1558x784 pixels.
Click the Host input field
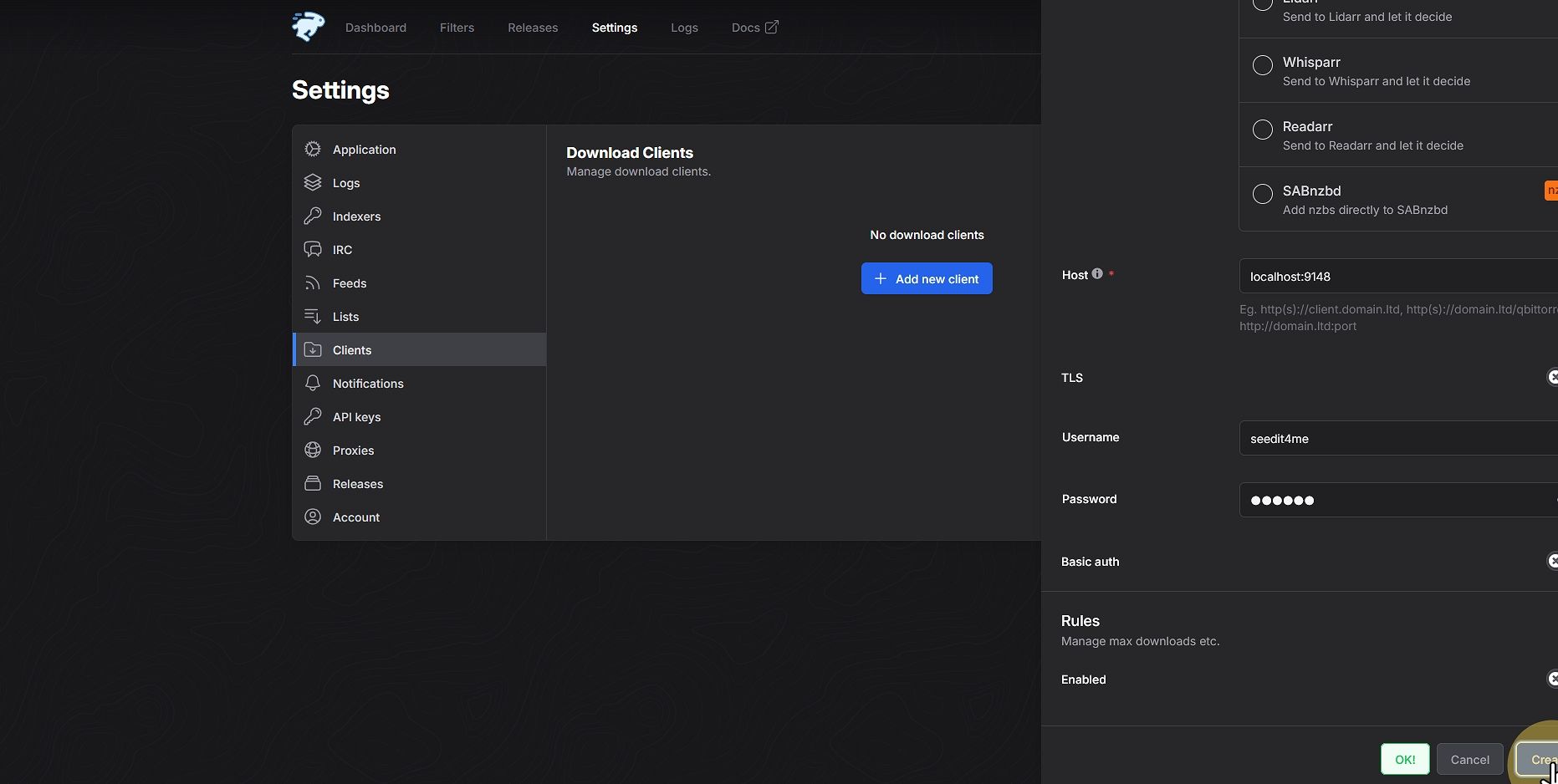pyautogui.click(x=1398, y=276)
